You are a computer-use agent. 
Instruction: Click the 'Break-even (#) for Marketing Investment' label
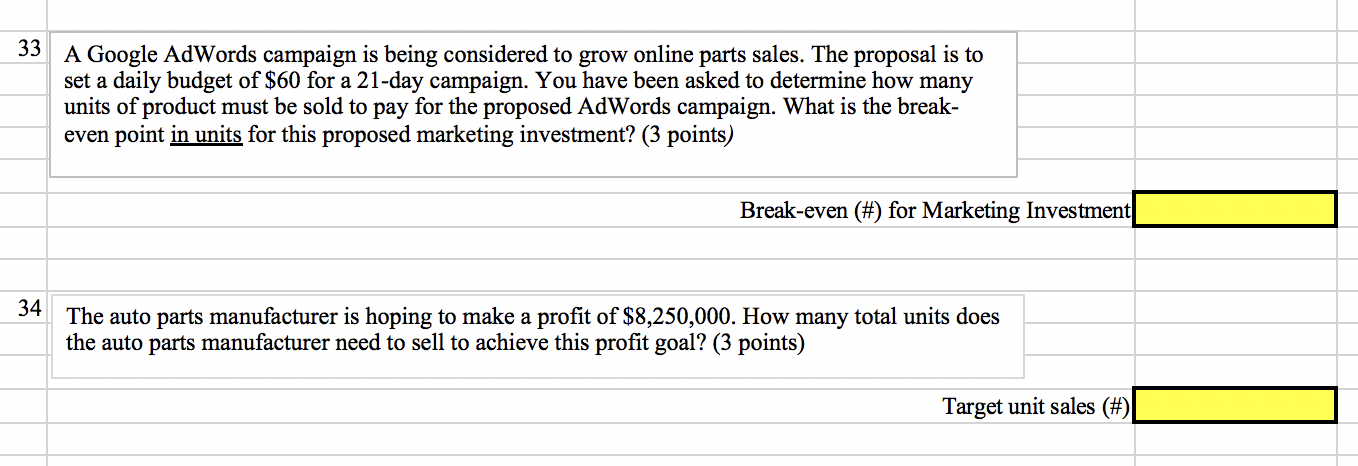coord(936,210)
